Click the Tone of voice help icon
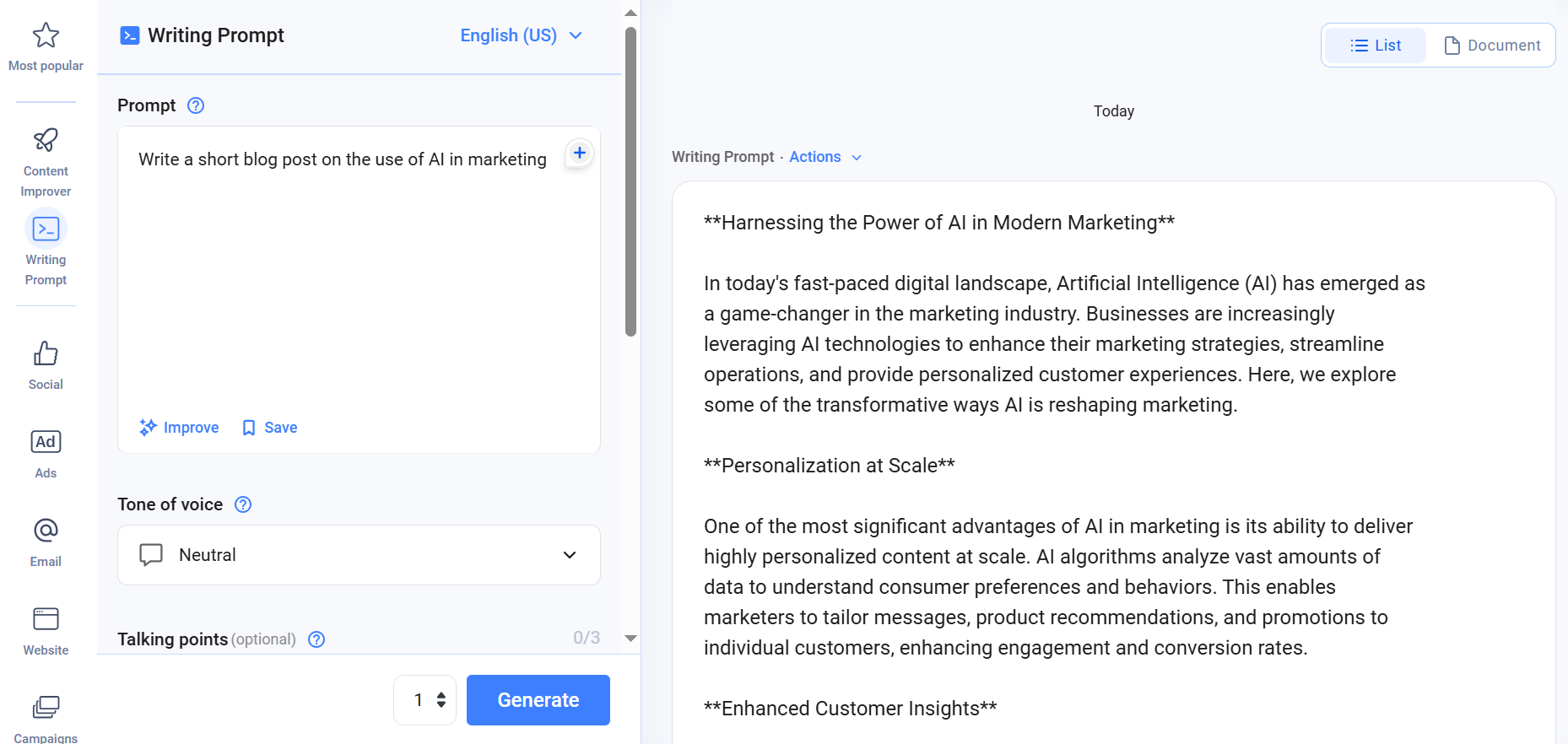 pos(243,504)
